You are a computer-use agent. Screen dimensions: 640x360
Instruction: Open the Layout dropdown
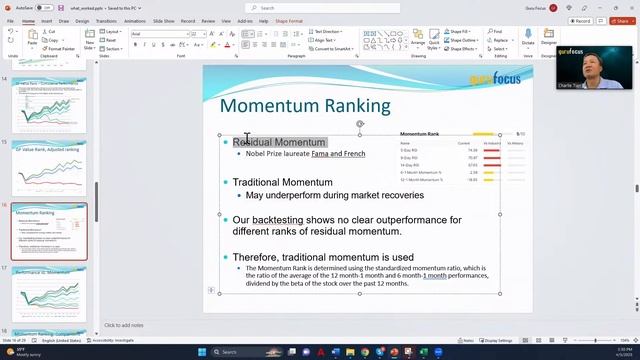click(x=111, y=31)
